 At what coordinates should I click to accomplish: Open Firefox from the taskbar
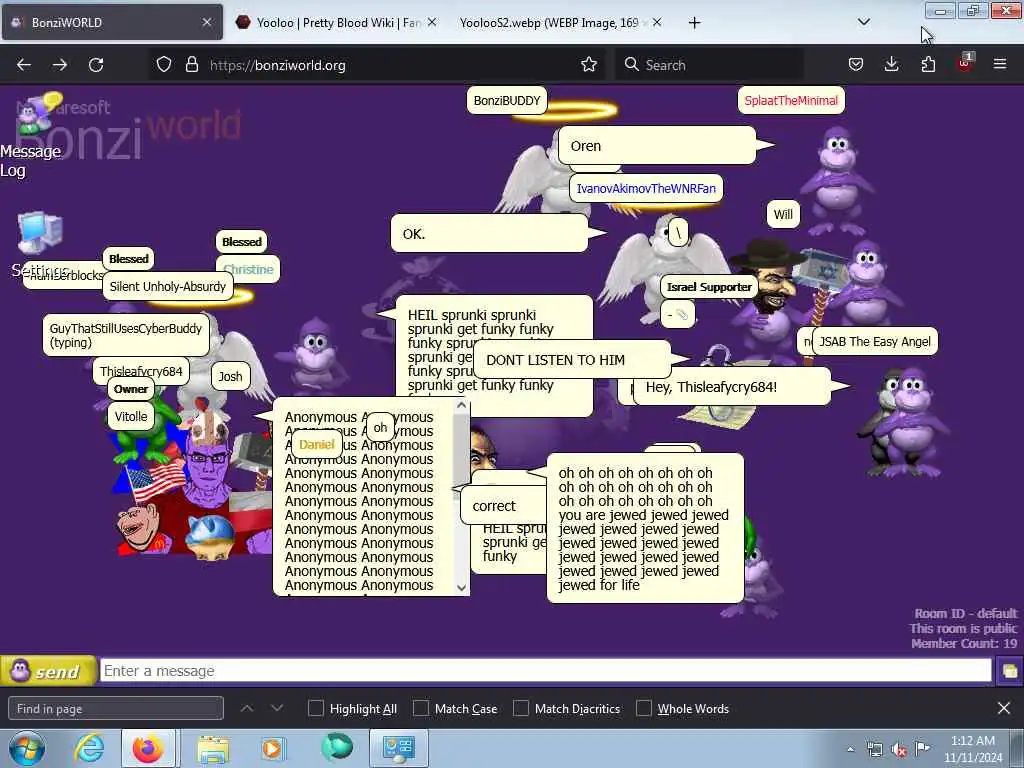pyautogui.click(x=148, y=748)
